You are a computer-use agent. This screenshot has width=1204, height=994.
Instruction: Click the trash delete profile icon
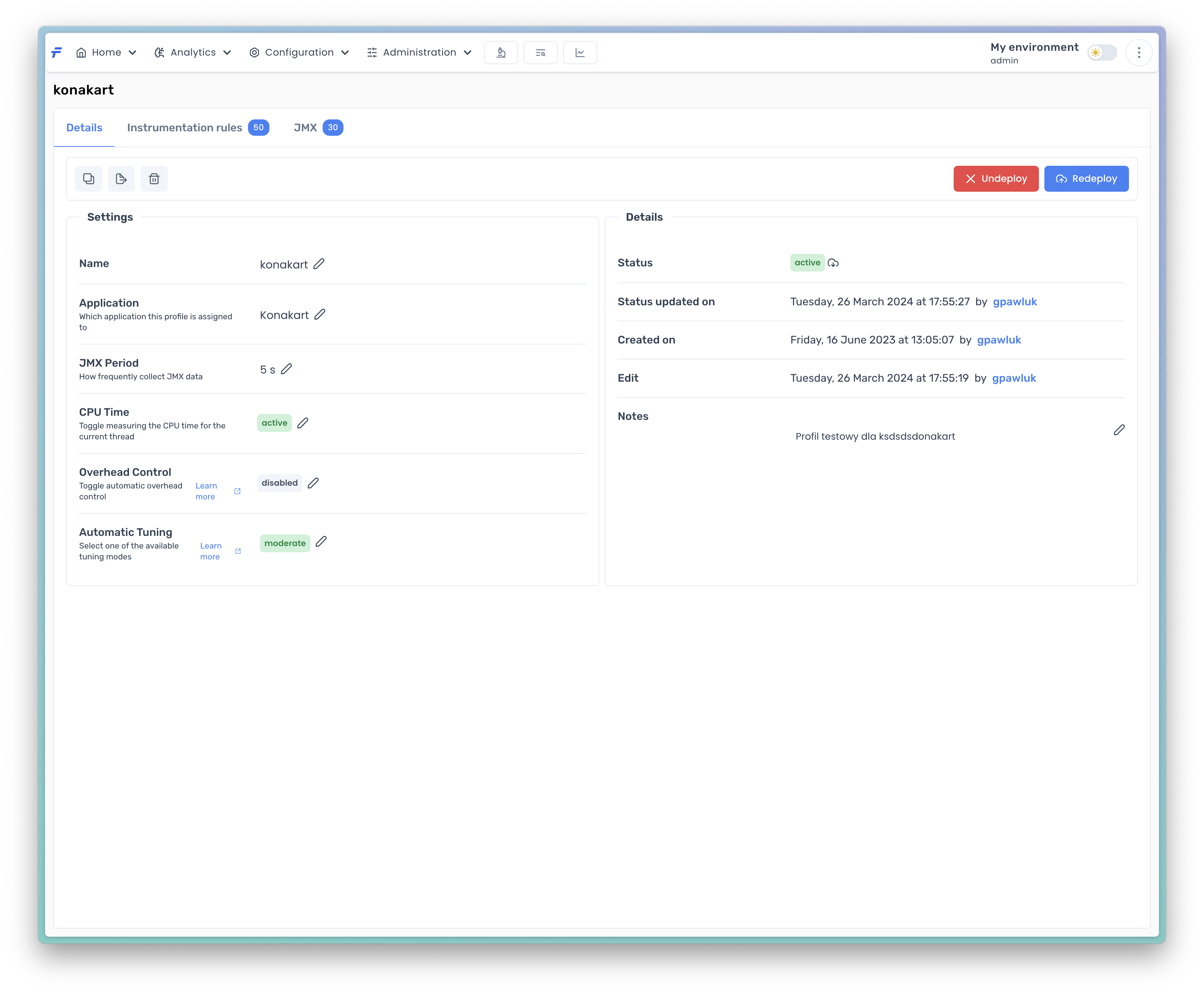[154, 179]
